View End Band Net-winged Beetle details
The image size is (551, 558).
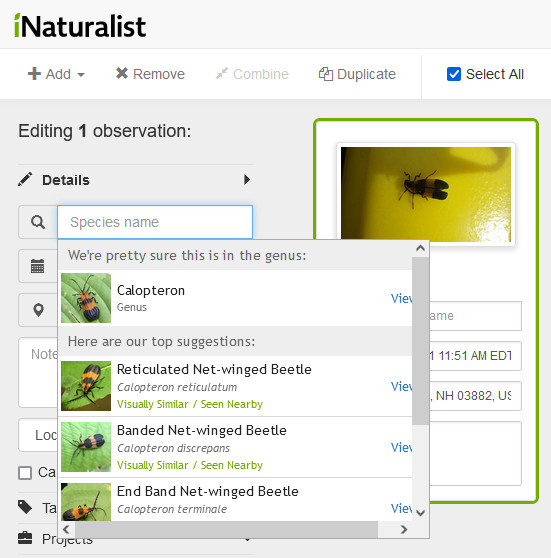pos(402,508)
